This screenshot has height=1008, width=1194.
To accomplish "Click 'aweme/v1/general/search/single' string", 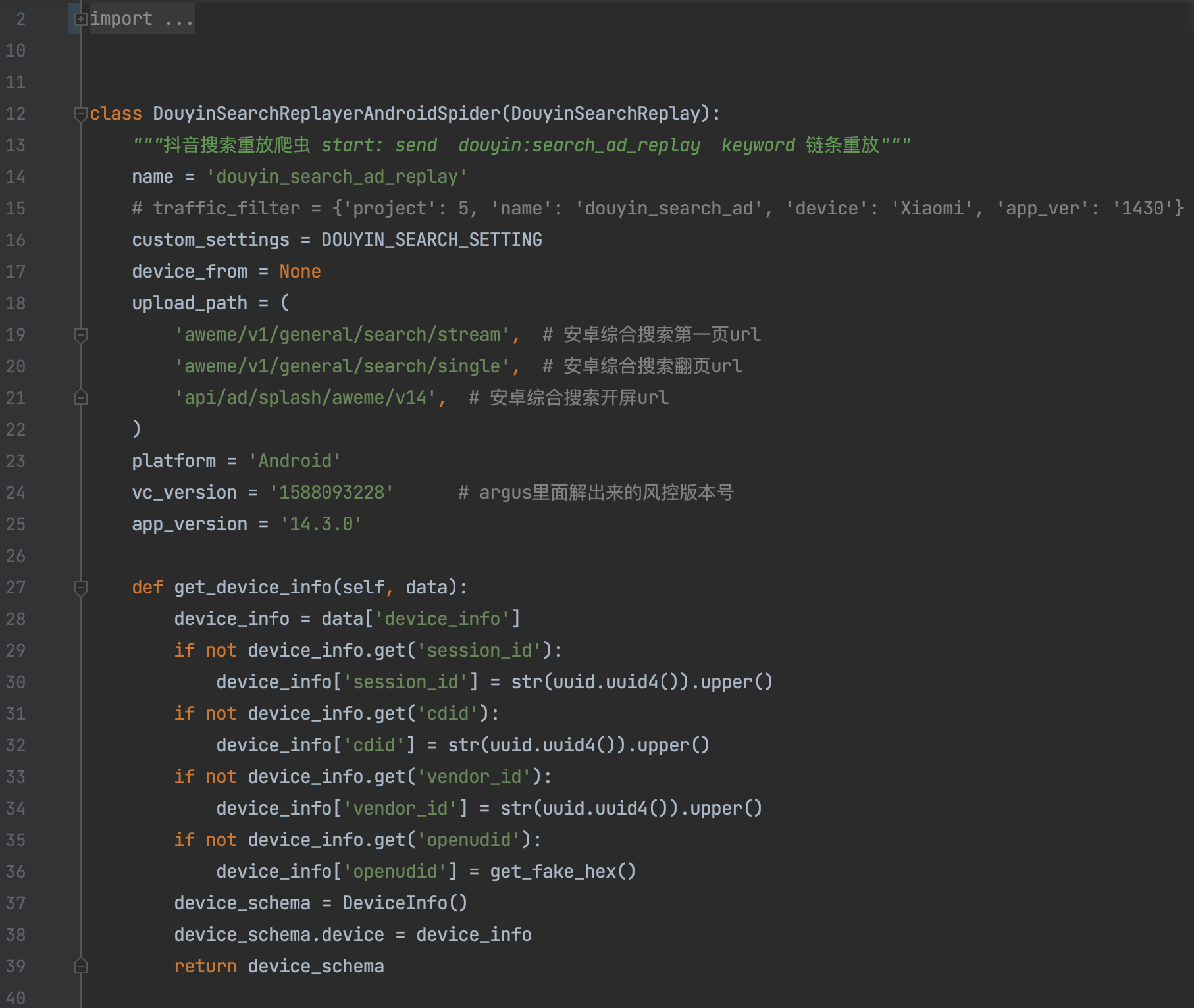I will (342, 366).
